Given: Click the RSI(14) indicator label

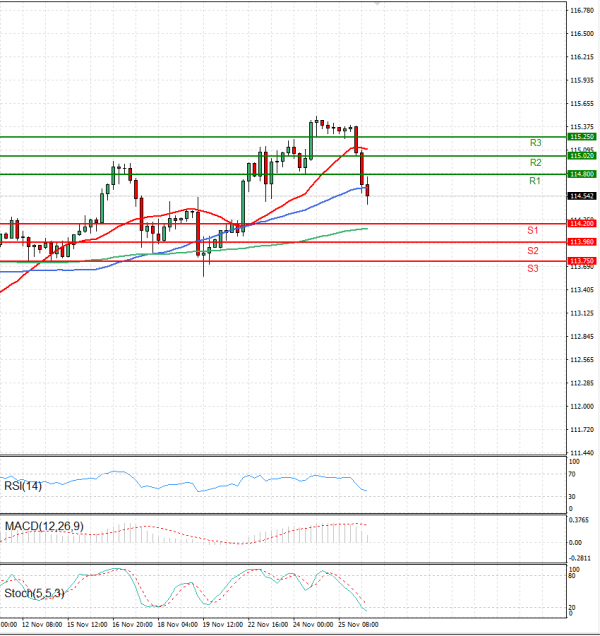Looking at the screenshot, I should tap(23, 486).
